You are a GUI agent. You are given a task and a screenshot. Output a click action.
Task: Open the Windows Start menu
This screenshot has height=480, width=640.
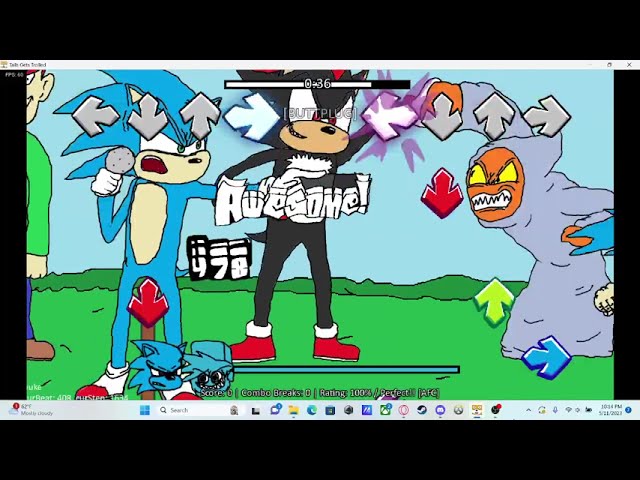[x=145, y=410]
